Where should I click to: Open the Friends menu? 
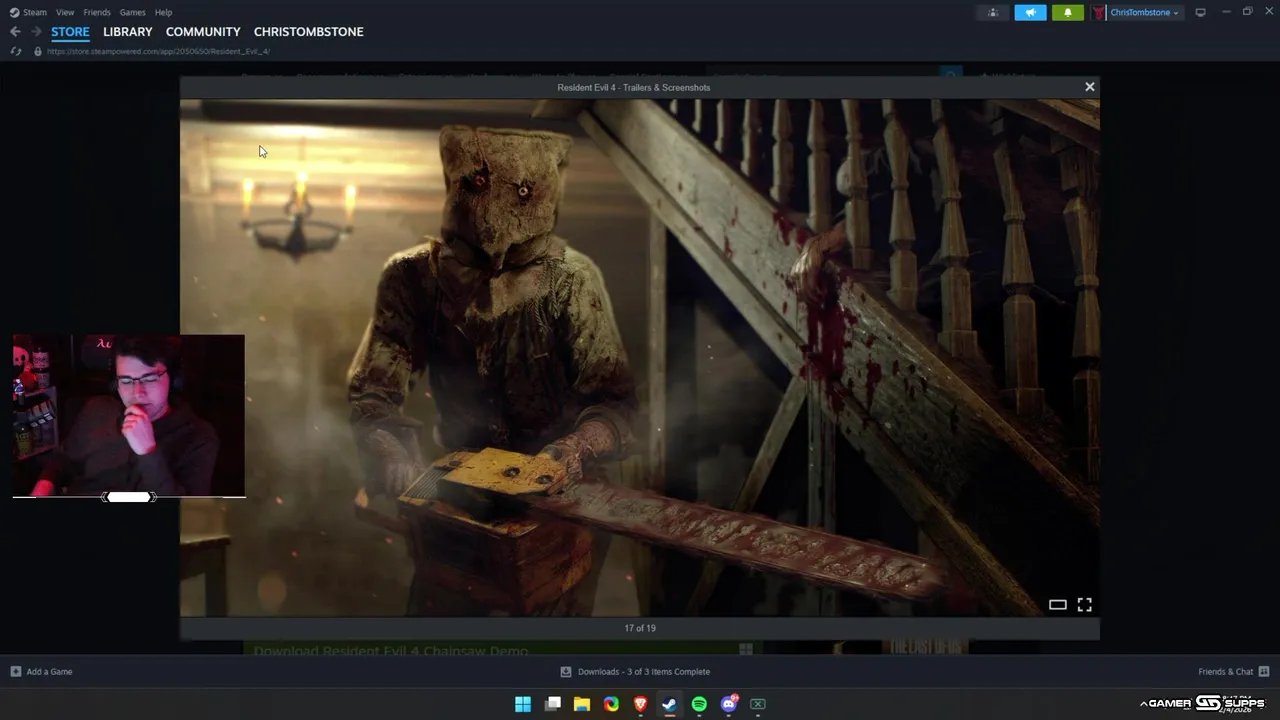(97, 12)
